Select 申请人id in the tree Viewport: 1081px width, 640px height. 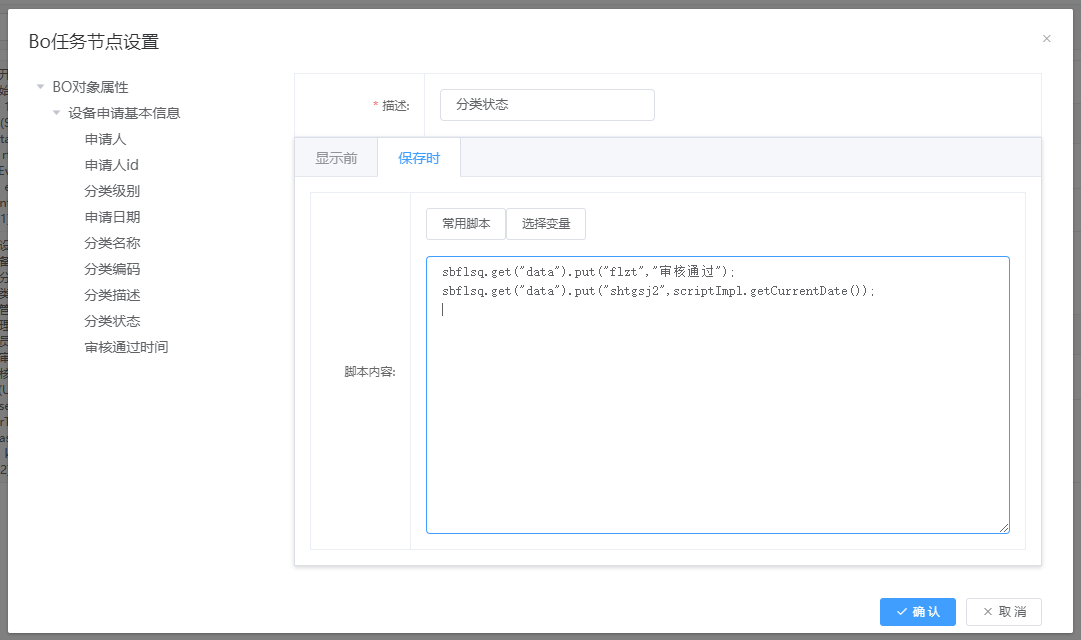(x=111, y=165)
